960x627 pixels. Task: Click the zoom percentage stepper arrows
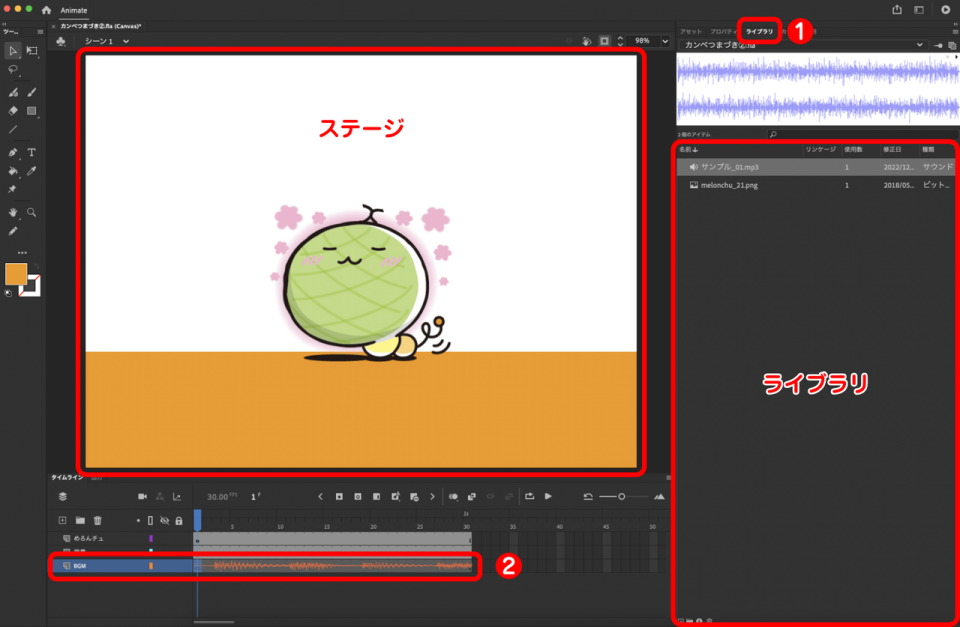coord(620,41)
